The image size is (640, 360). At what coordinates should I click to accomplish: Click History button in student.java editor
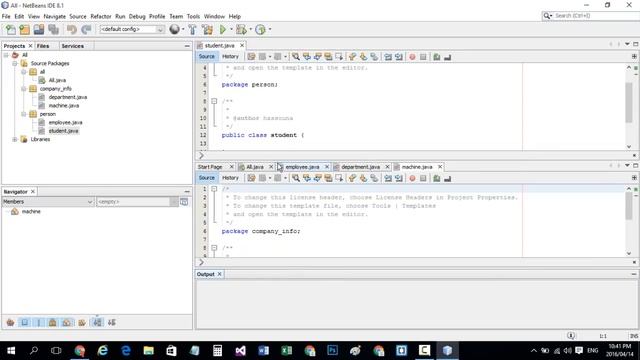click(230, 57)
